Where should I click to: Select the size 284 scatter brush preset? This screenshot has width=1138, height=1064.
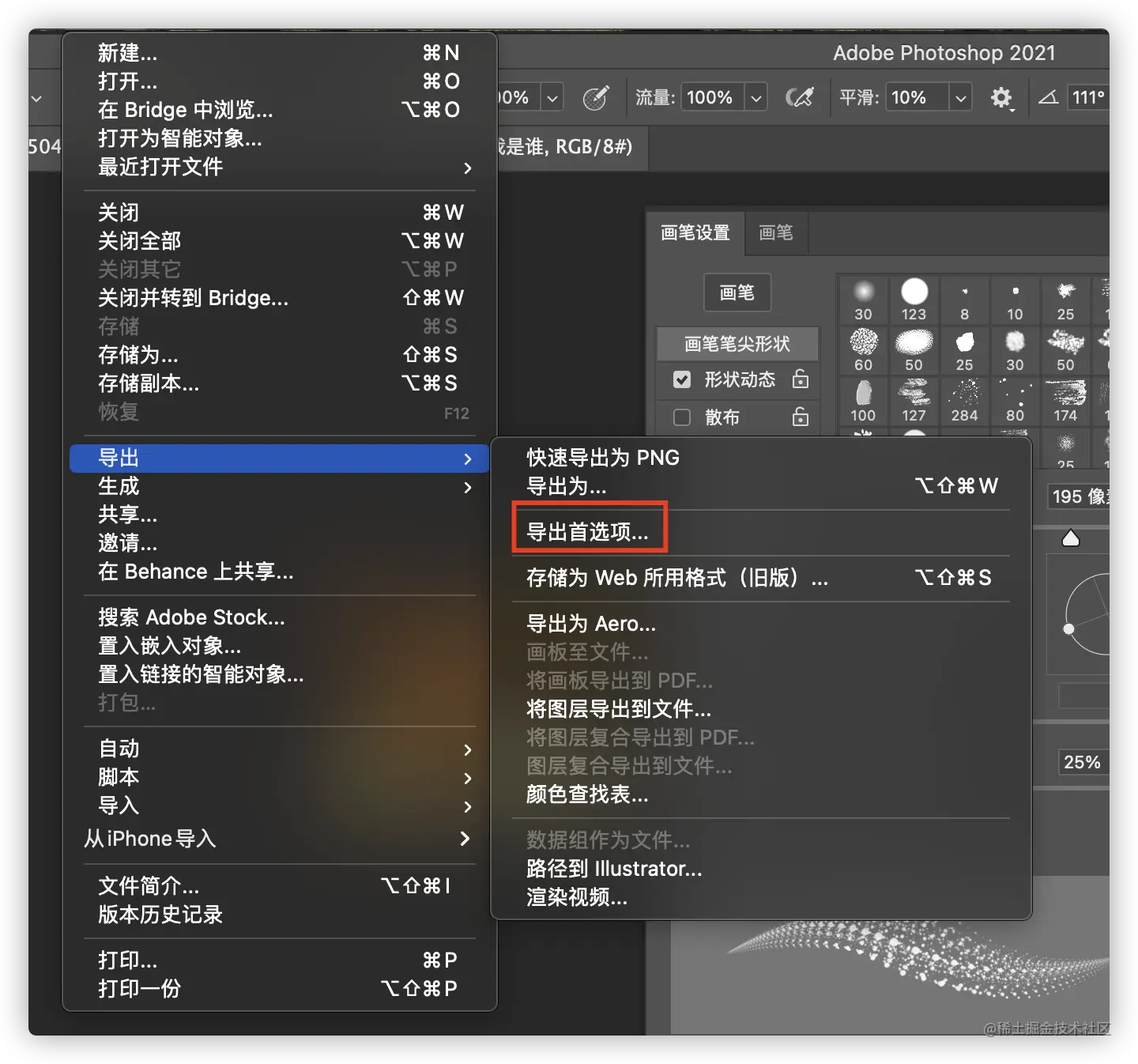pyautogui.click(x=964, y=401)
